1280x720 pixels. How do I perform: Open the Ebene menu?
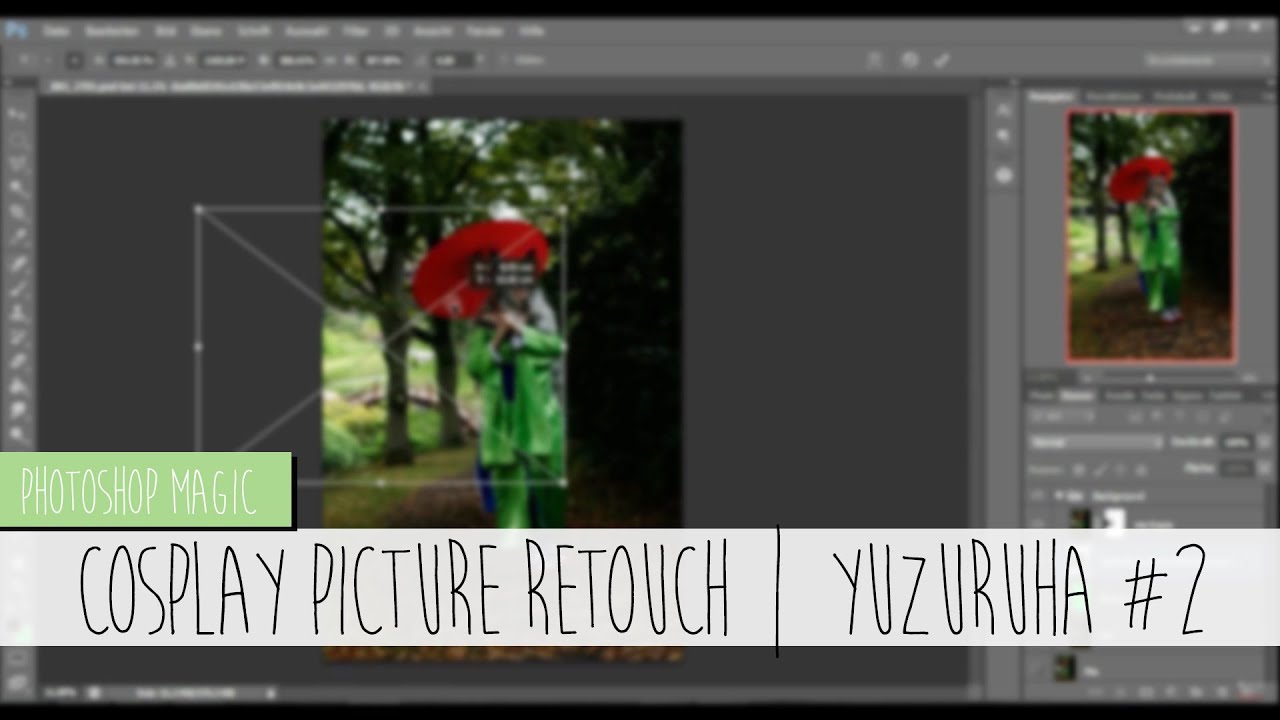205,31
